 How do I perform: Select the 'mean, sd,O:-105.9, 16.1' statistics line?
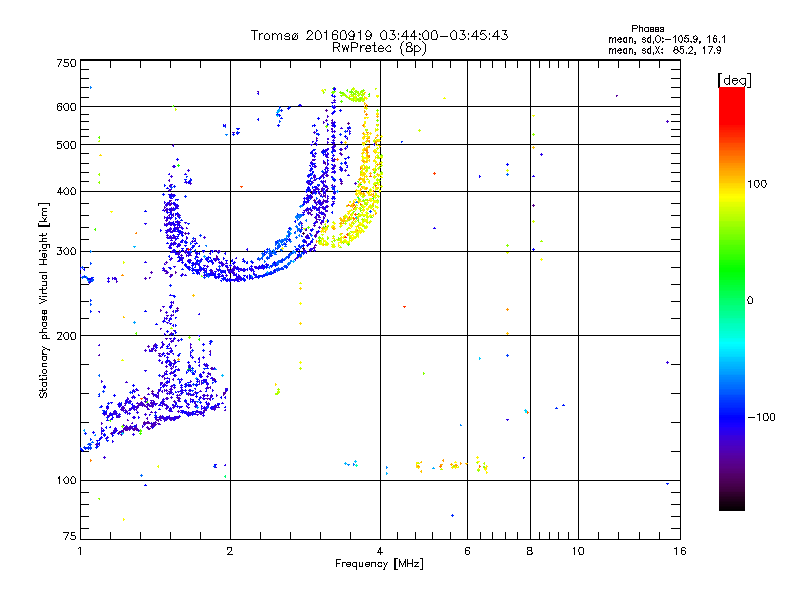667,39
